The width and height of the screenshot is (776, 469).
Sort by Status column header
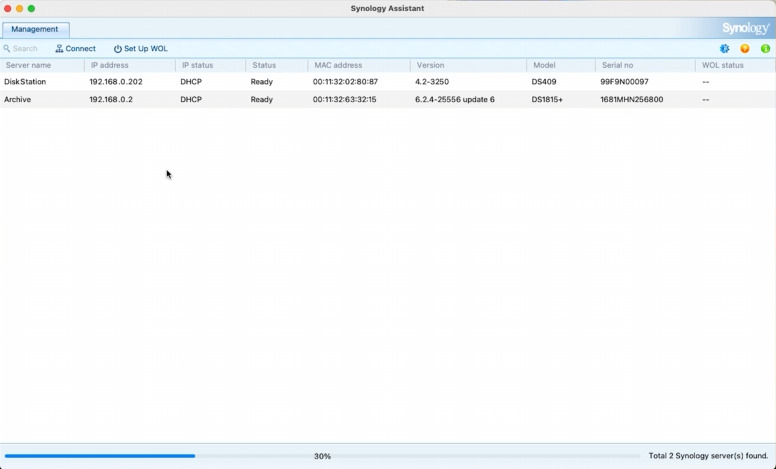coord(277,65)
